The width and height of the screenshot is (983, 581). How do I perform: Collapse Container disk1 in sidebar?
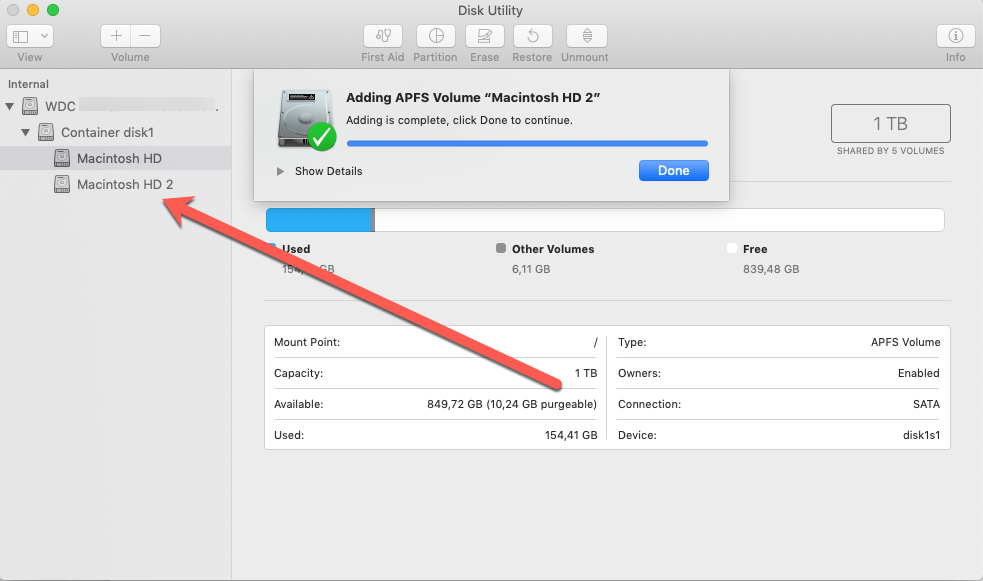point(26,131)
